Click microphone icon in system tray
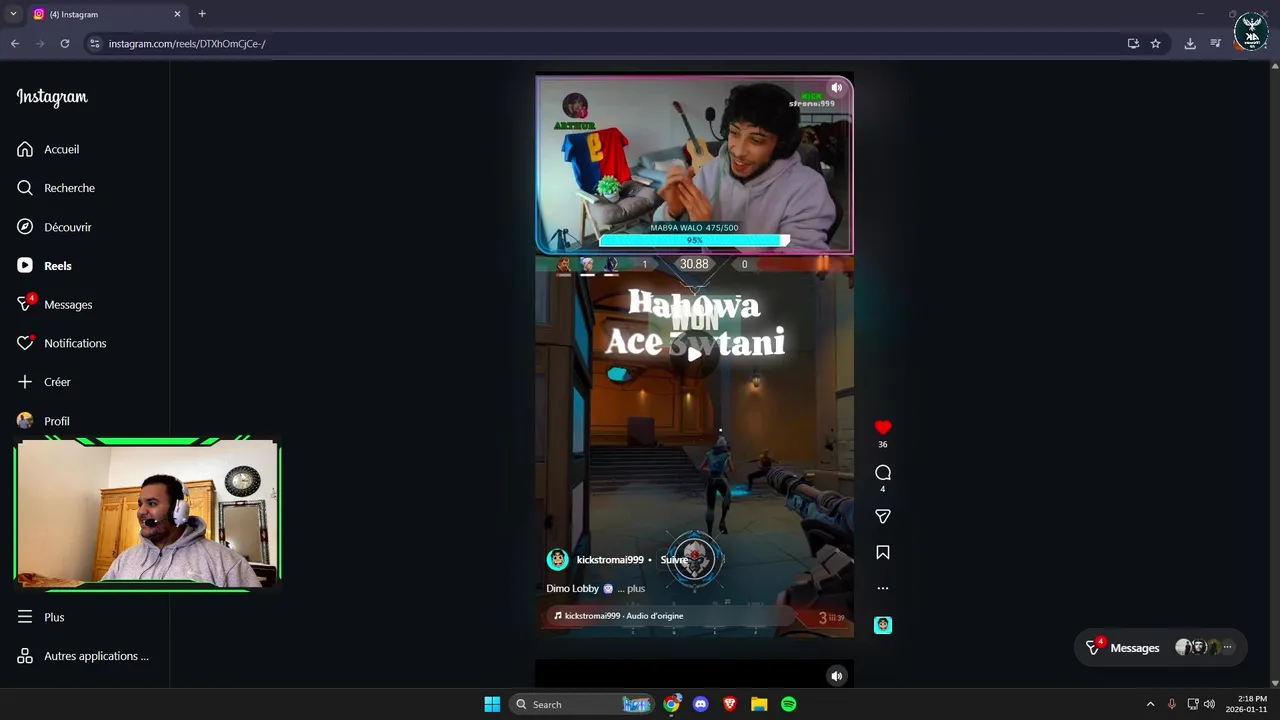 click(x=1172, y=705)
